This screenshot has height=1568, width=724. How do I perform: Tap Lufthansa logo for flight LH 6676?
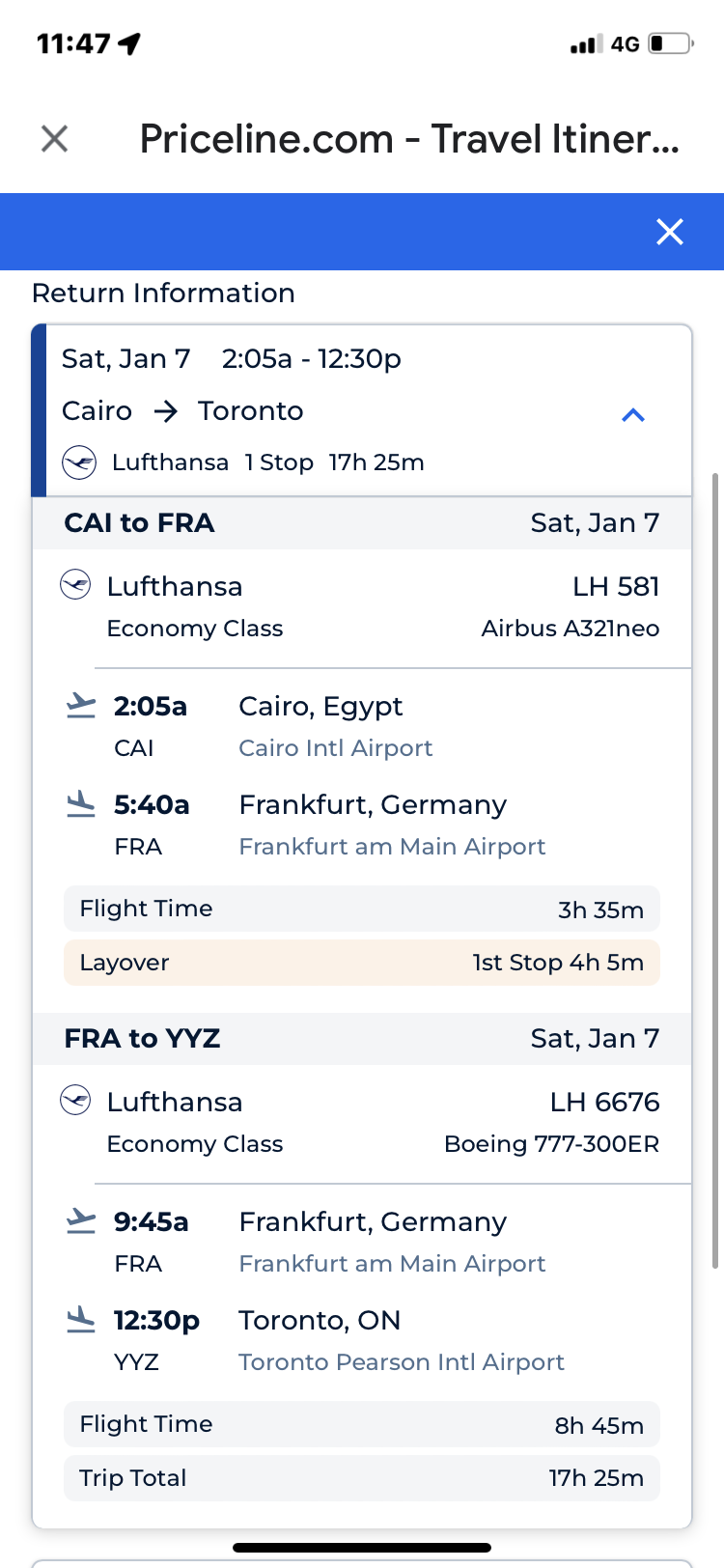pyautogui.click(x=75, y=1101)
